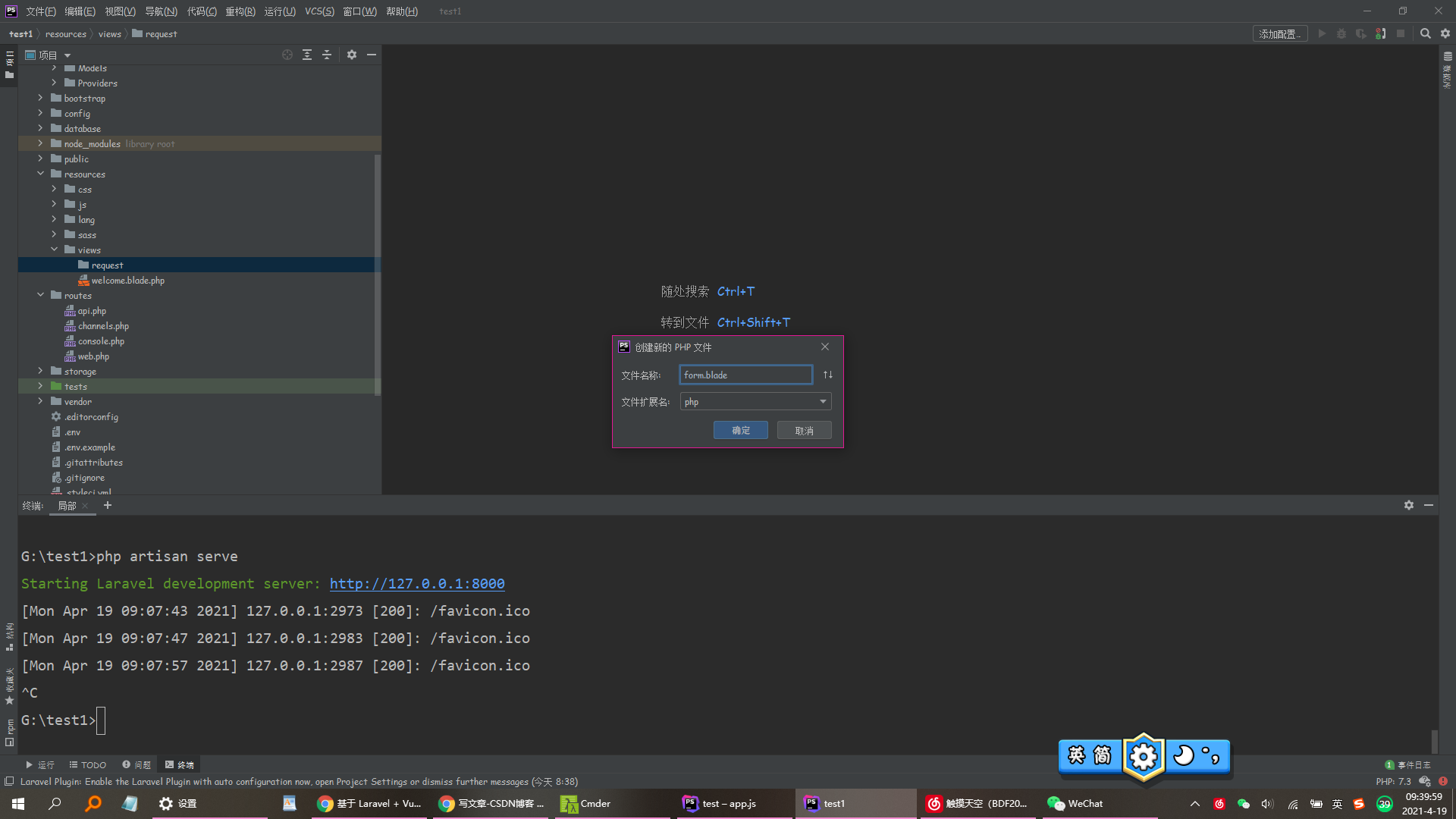The image size is (1456, 819).
Task: Click the locate current file target icon
Action: tap(287, 55)
